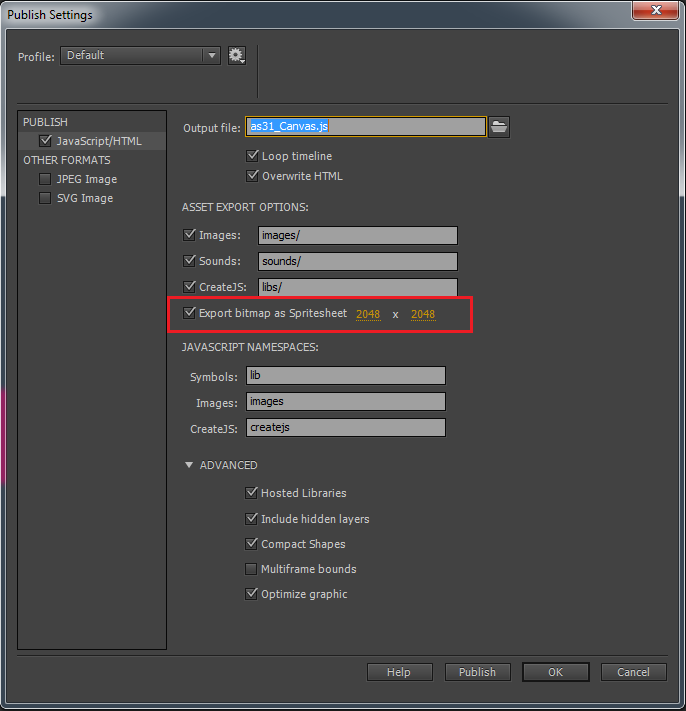The image size is (686, 711).
Task: Select JavaScript/HTML in the PUBLISH list
Action: [92, 141]
